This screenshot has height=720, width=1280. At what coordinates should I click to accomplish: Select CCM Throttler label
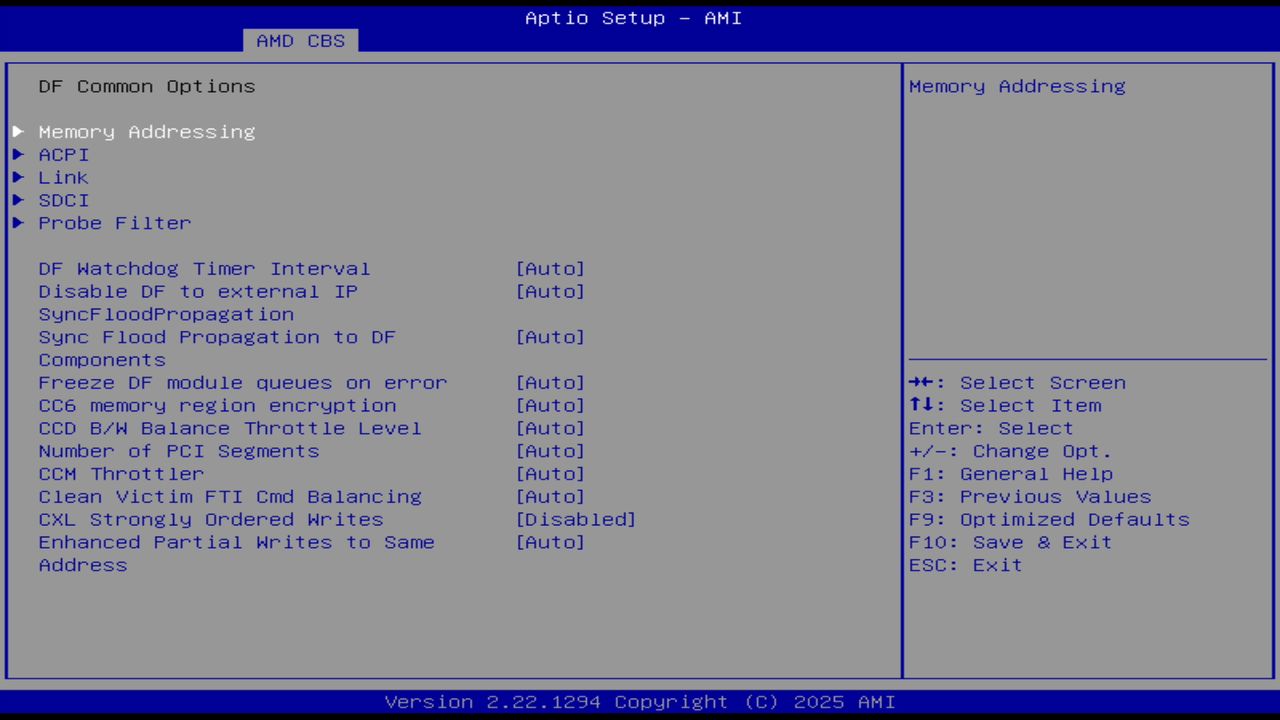[121, 475]
